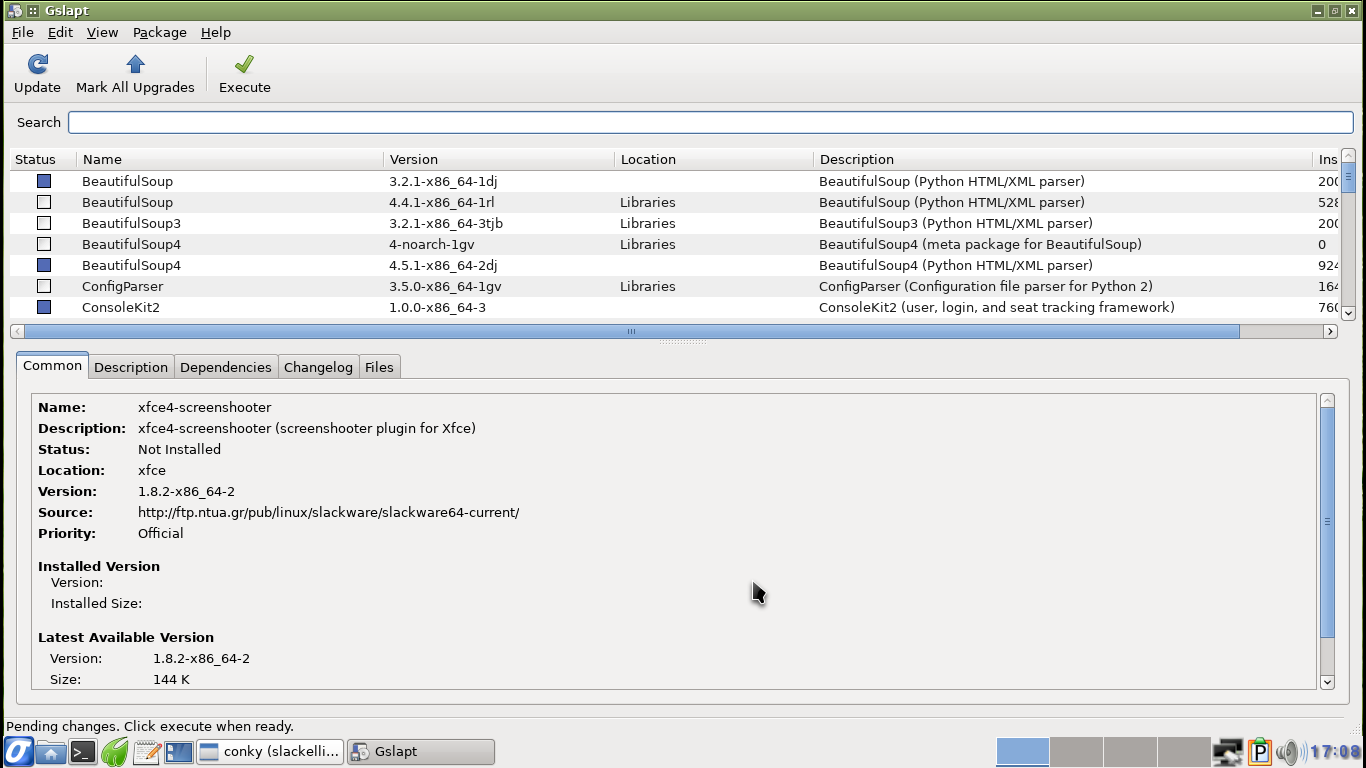Toggle status box for BeautifulSoup 3.2.1-x86_64-1dj

tap(44, 181)
